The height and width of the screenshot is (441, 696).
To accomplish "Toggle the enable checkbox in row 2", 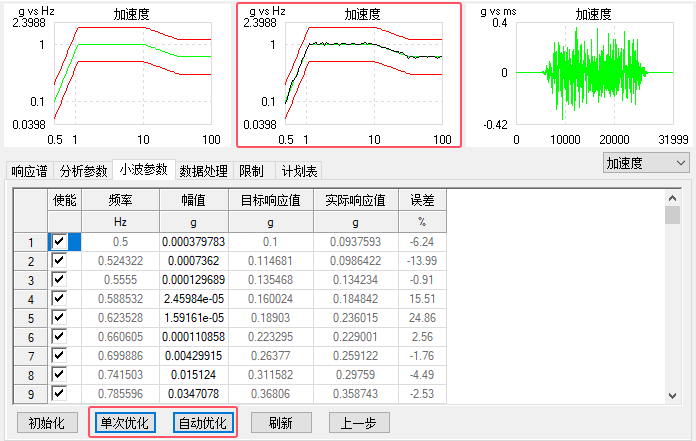I will 59,260.
